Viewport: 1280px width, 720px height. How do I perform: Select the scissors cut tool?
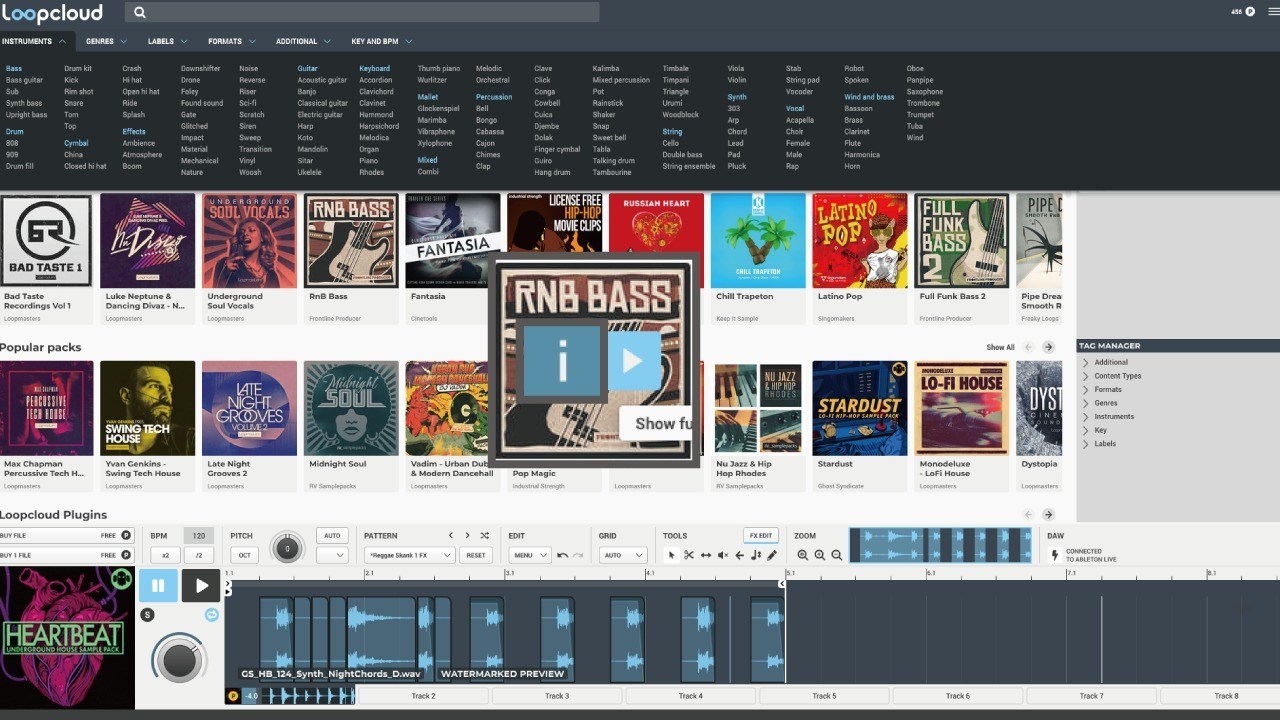(689, 555)
